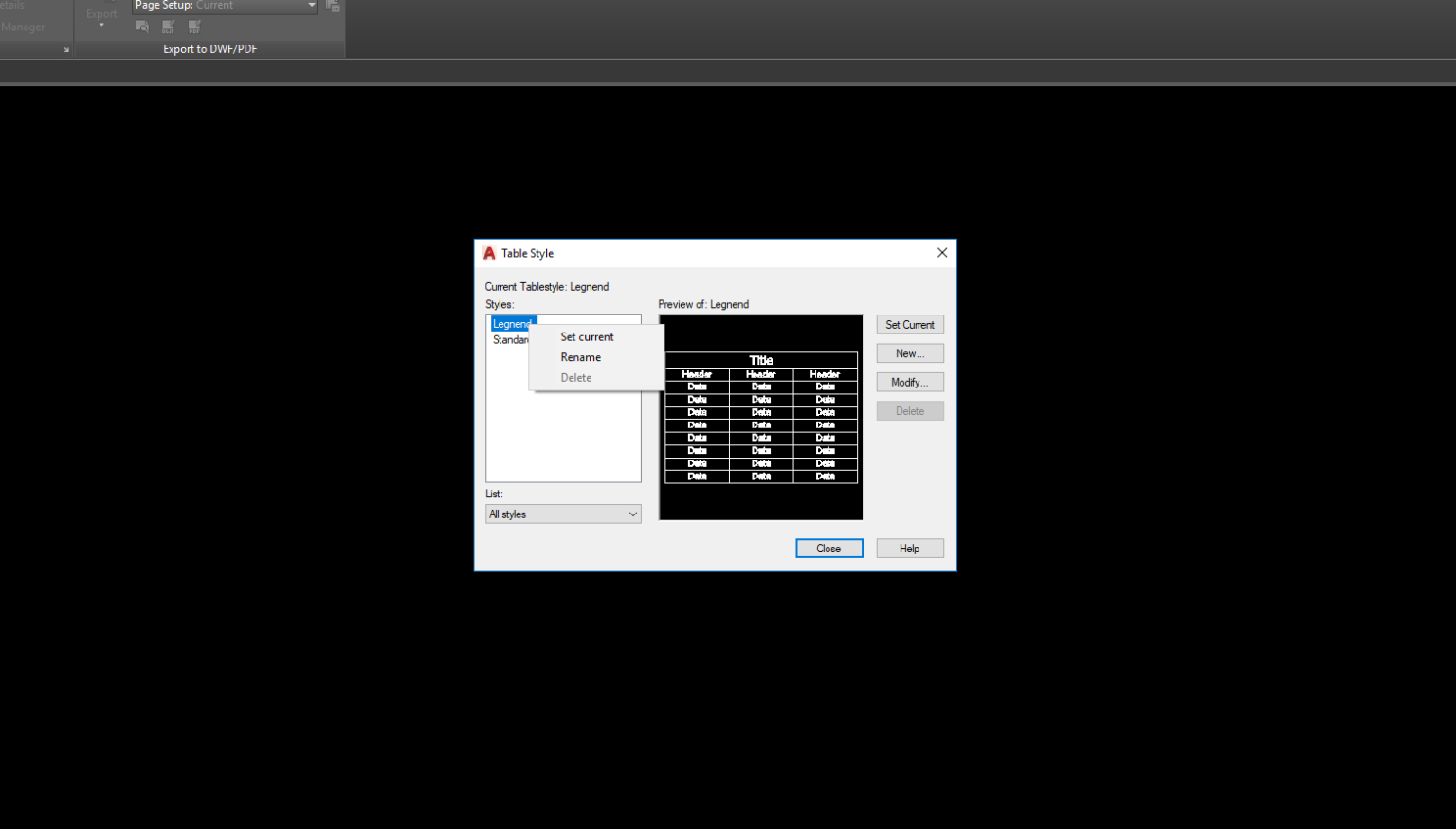1456x829 pixels.
Task: Open the Modify... dialog
Action: tap(909, 382)
